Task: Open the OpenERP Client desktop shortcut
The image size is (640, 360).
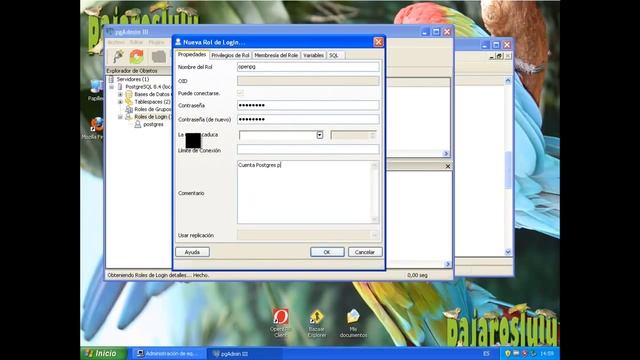Action: (x=280, y=323)
